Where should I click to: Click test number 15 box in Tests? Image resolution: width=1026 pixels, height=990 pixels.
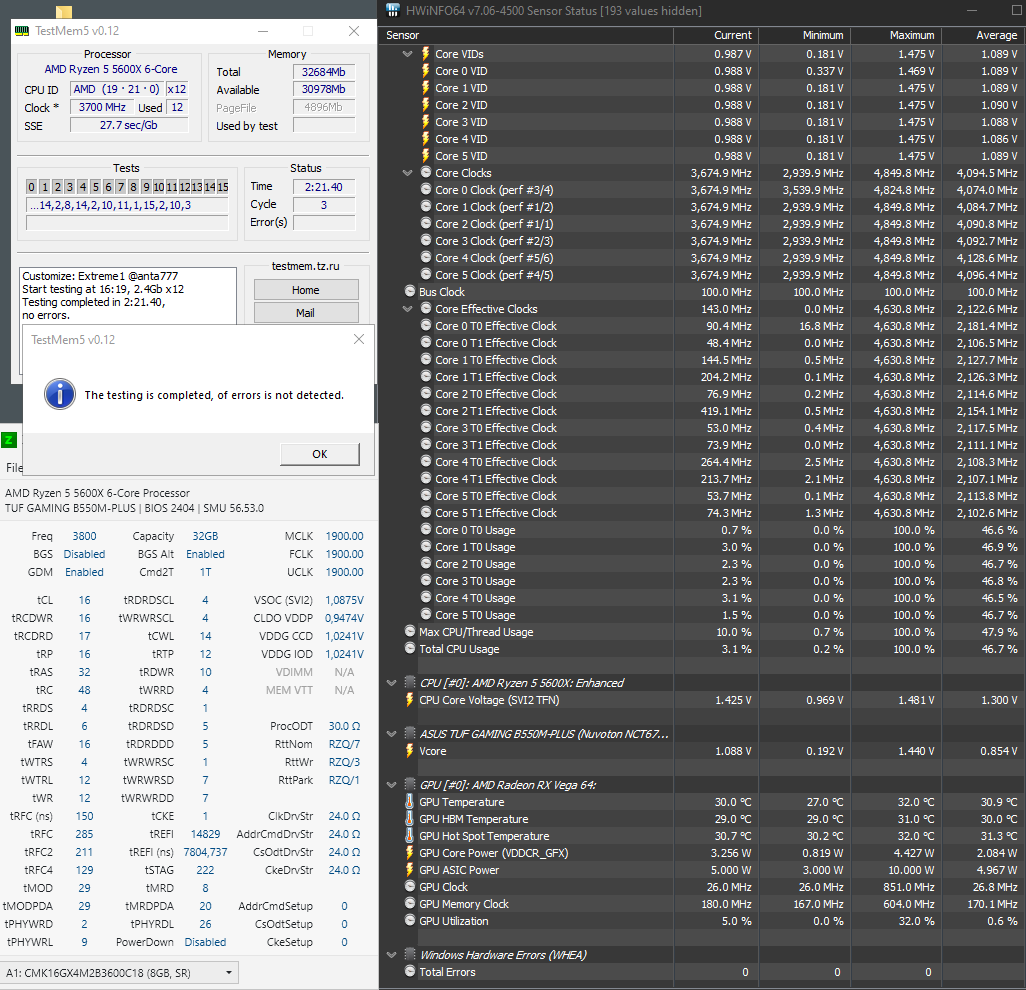222,187
